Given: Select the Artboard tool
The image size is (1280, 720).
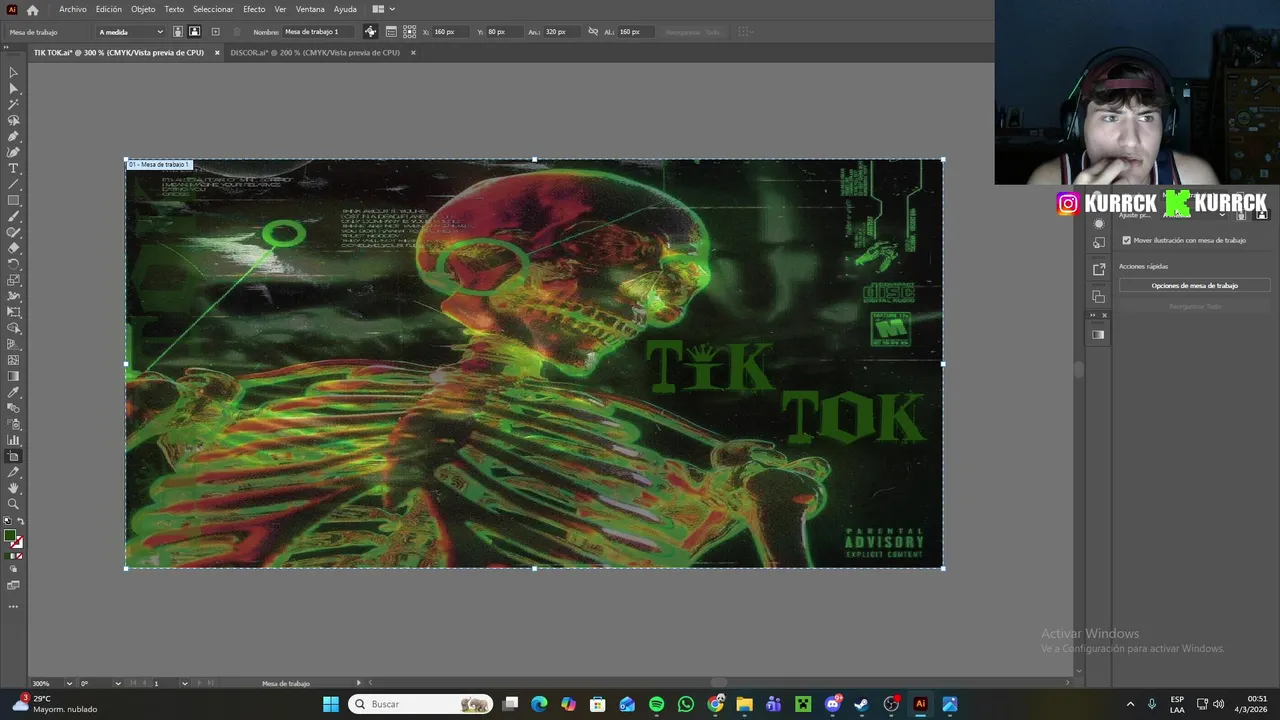Looking at the screenshot, I should (x=13, y=457).
